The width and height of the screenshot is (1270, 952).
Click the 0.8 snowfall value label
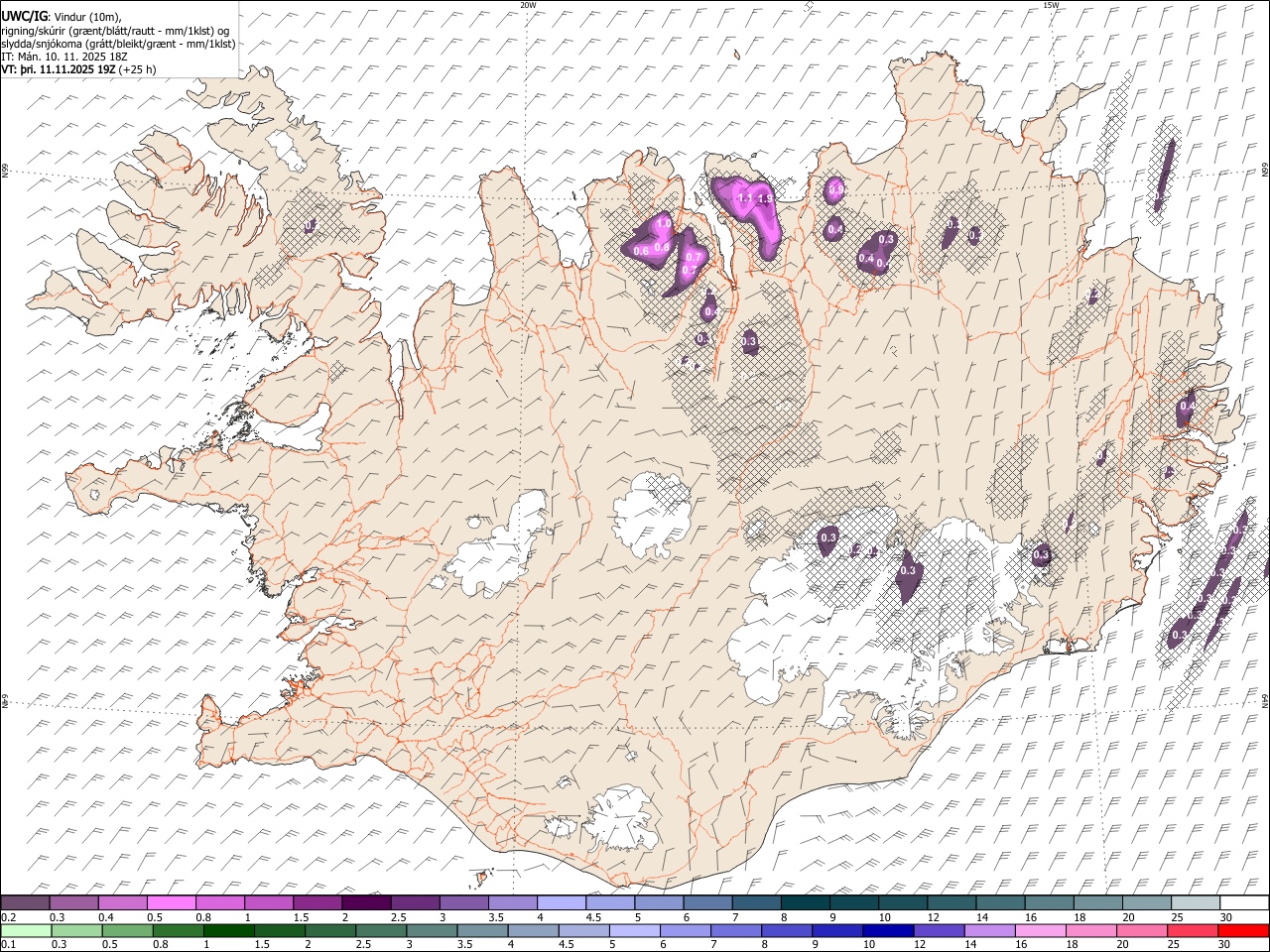[x=663, y=247]
